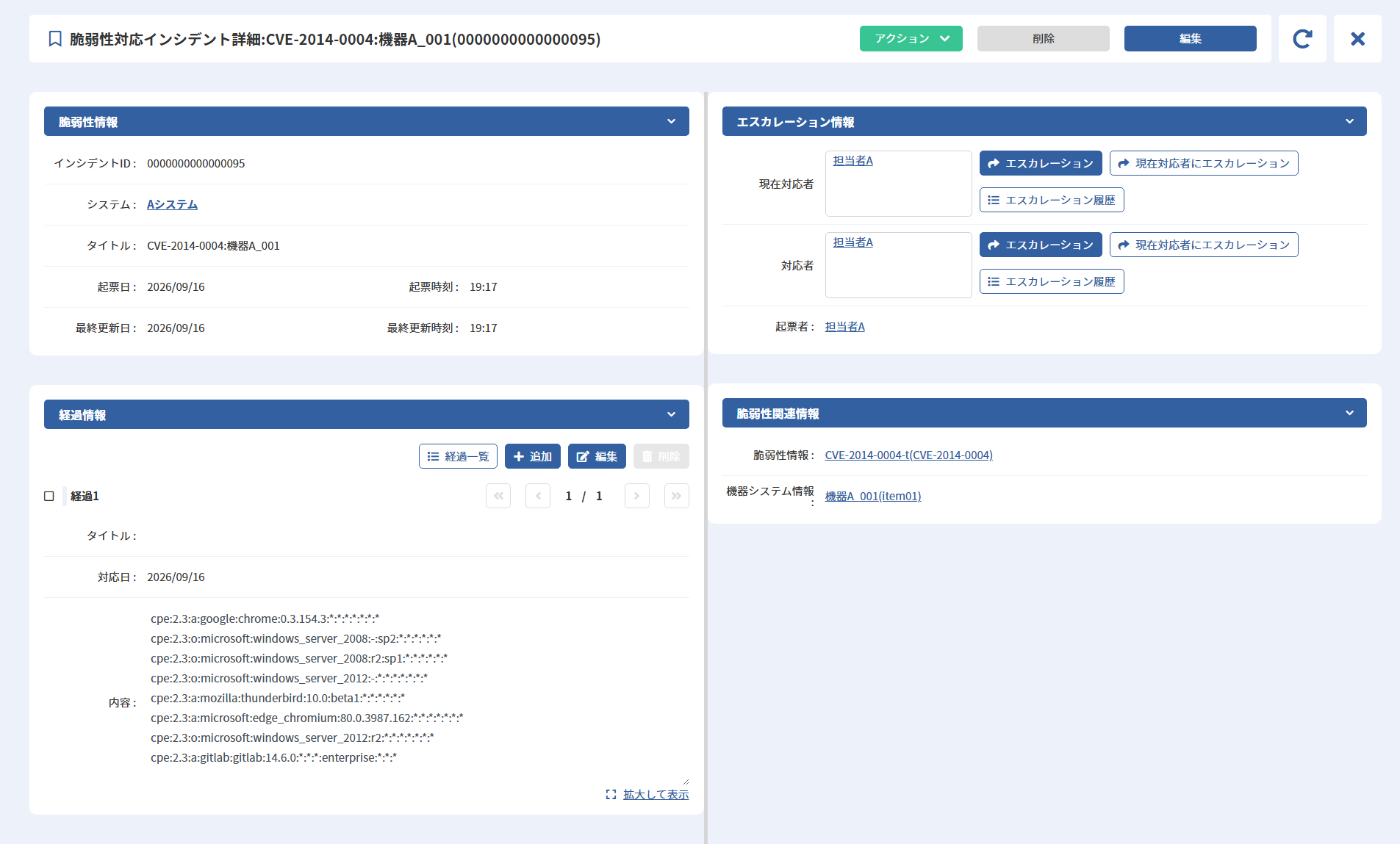Image resolution: width=1400 pixels, height=844 pixels.
Task: Close the incident detail panel
Action: tap(1357, 39)
